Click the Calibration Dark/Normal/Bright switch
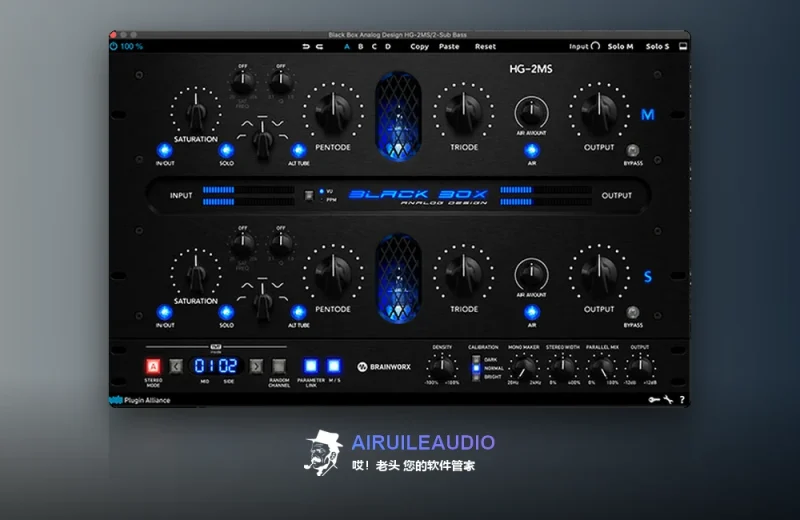 476,368
